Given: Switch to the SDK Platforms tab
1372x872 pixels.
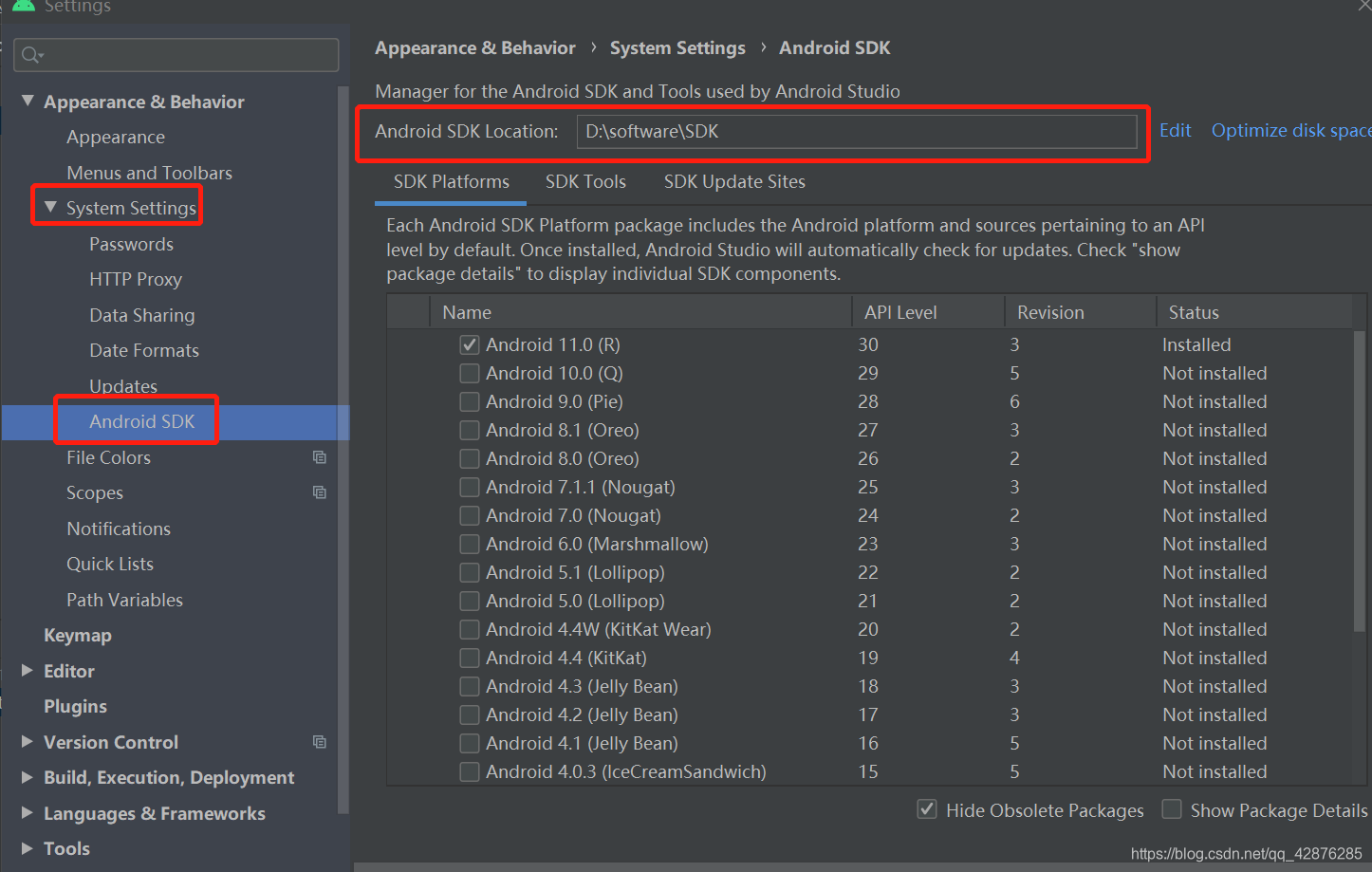Looking at the screenshot, I should coord(451,182).
